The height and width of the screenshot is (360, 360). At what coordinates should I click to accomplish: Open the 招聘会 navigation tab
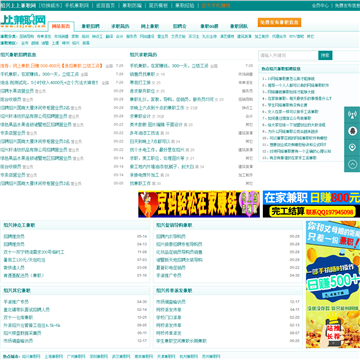tap(180, 26)
